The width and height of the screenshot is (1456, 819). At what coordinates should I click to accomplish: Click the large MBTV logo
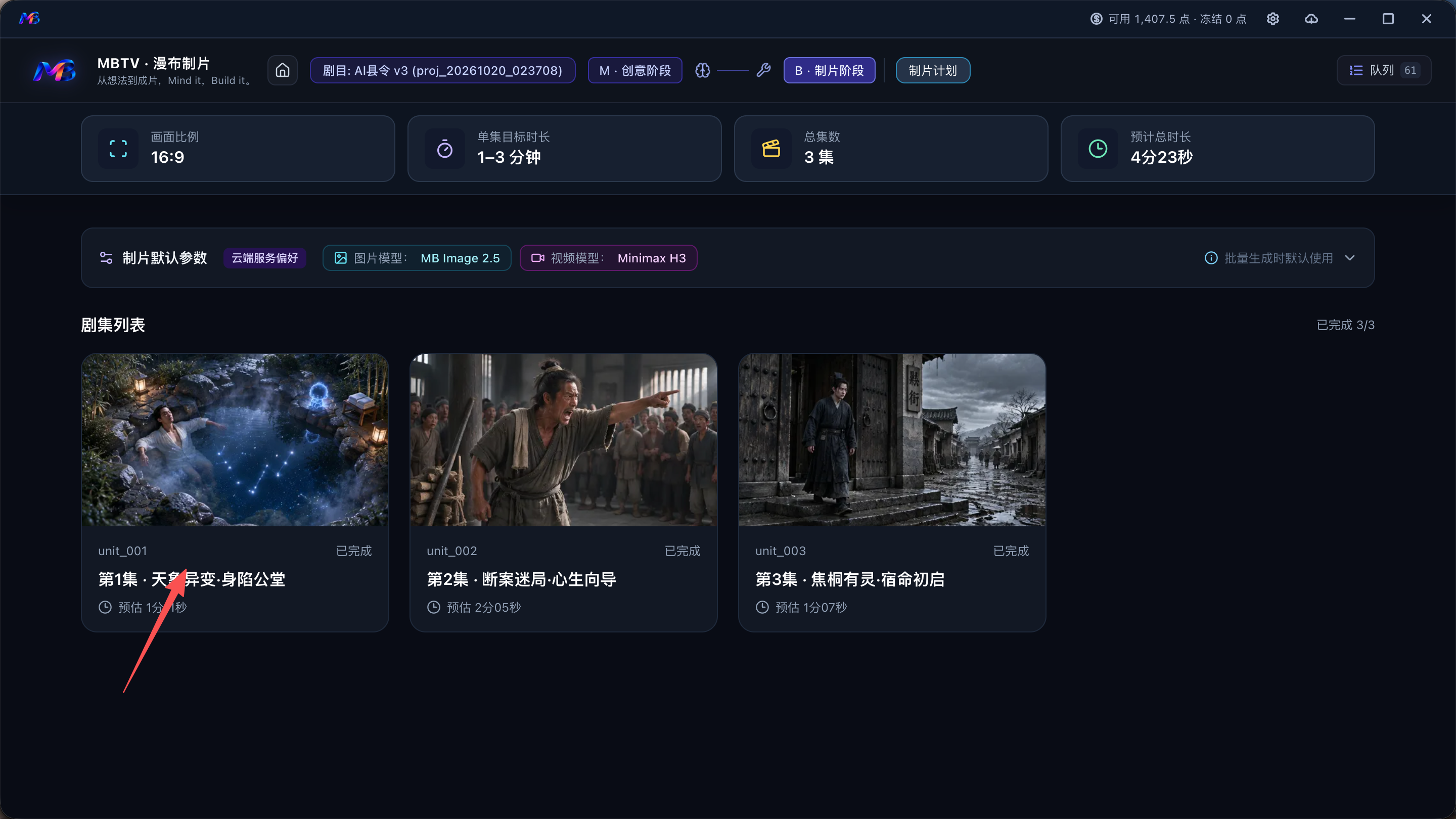pyautogui.click(x=54, y=71)
